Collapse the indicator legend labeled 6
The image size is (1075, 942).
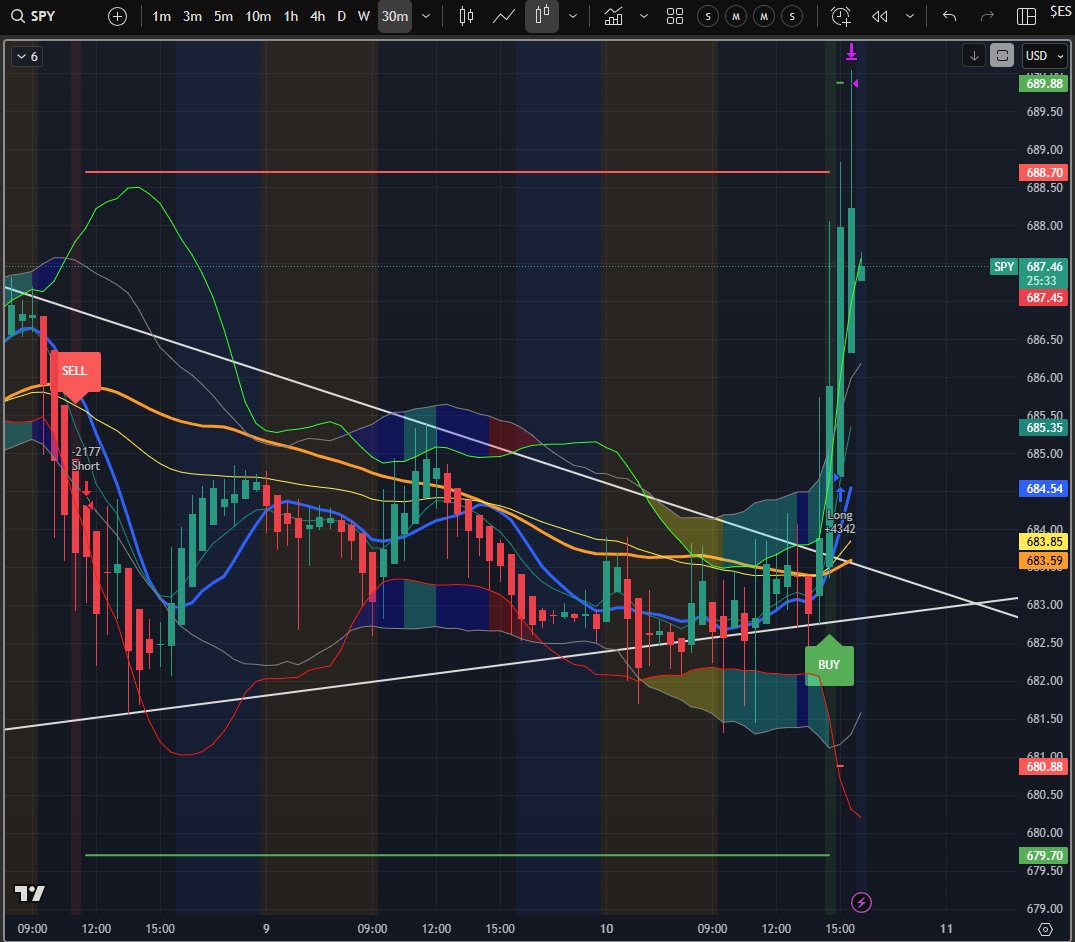tap(25, 57)
